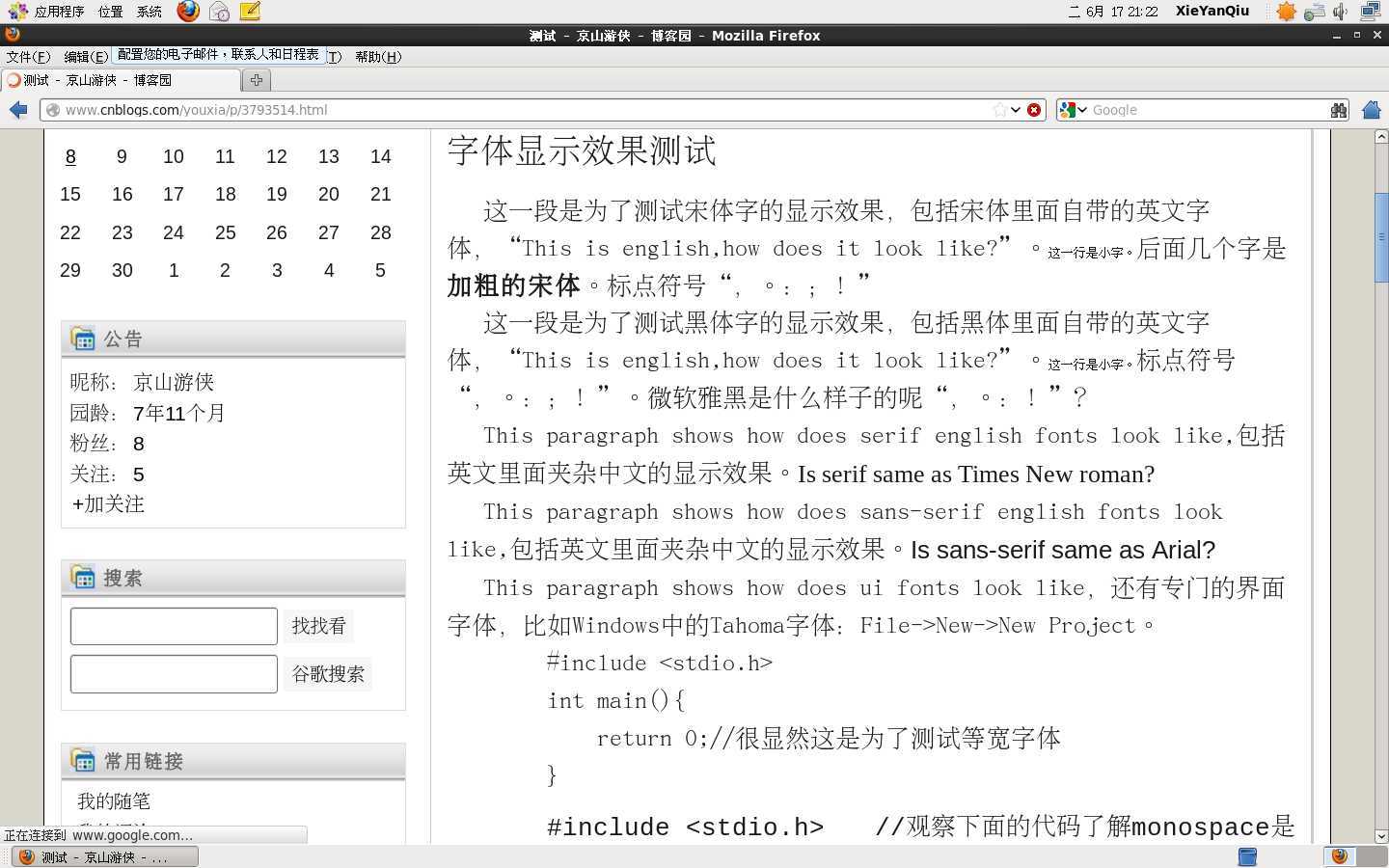Click the scrollbar down arrow

coord(1381,836)
